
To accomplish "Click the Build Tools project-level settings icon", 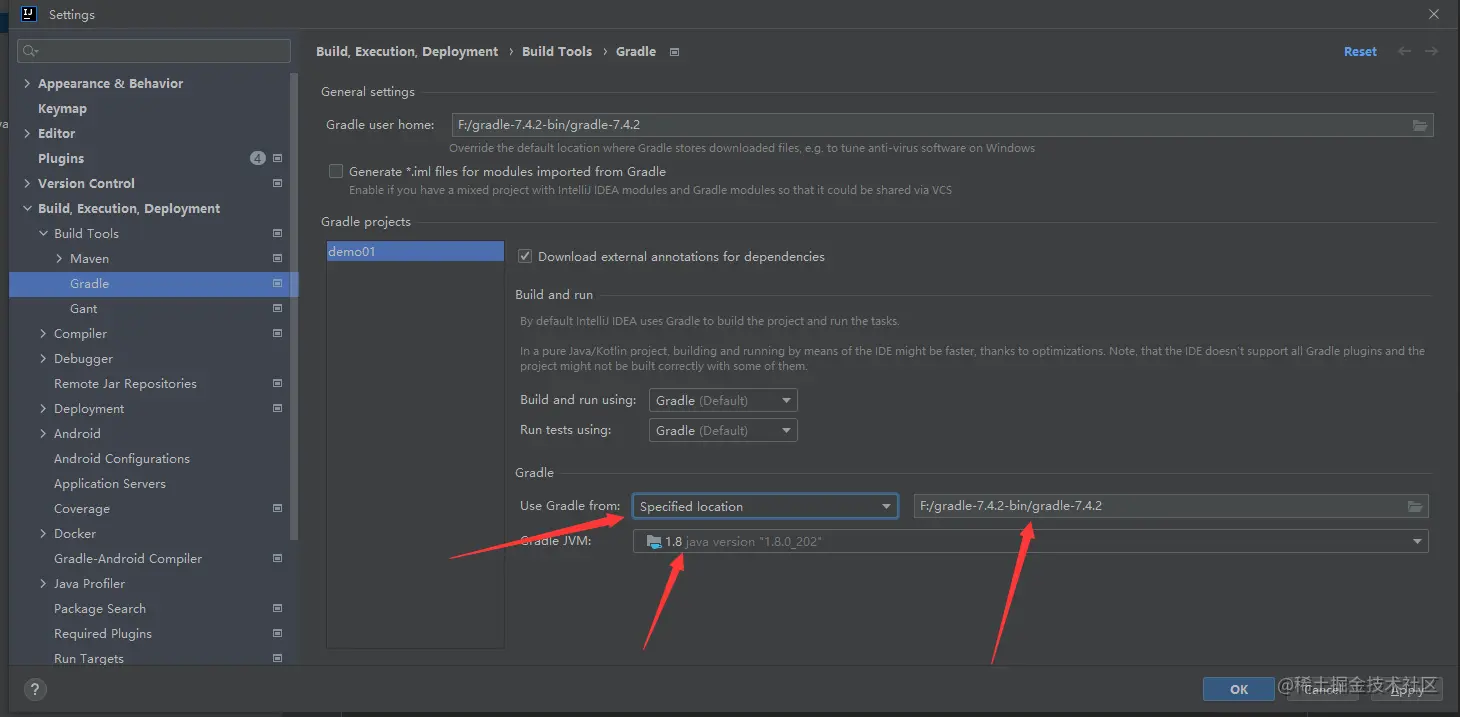I will 277,233.
